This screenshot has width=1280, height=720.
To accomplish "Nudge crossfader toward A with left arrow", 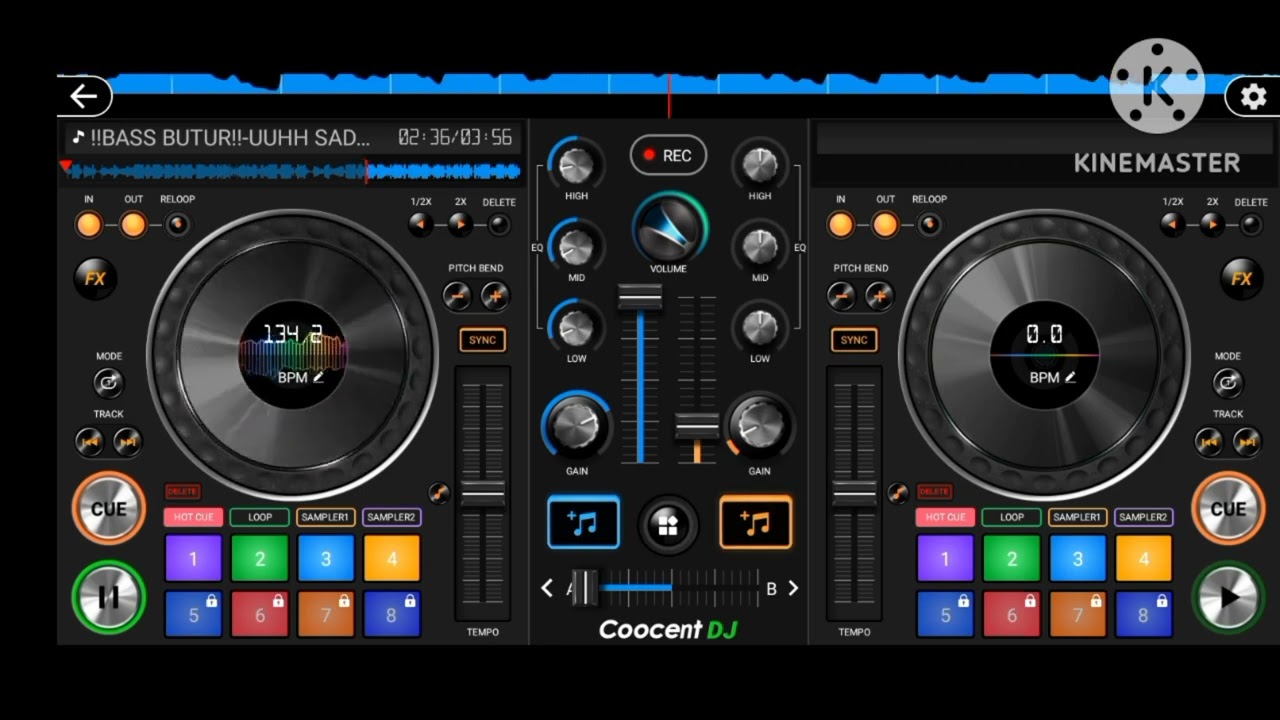I will (x=547, y=588).
